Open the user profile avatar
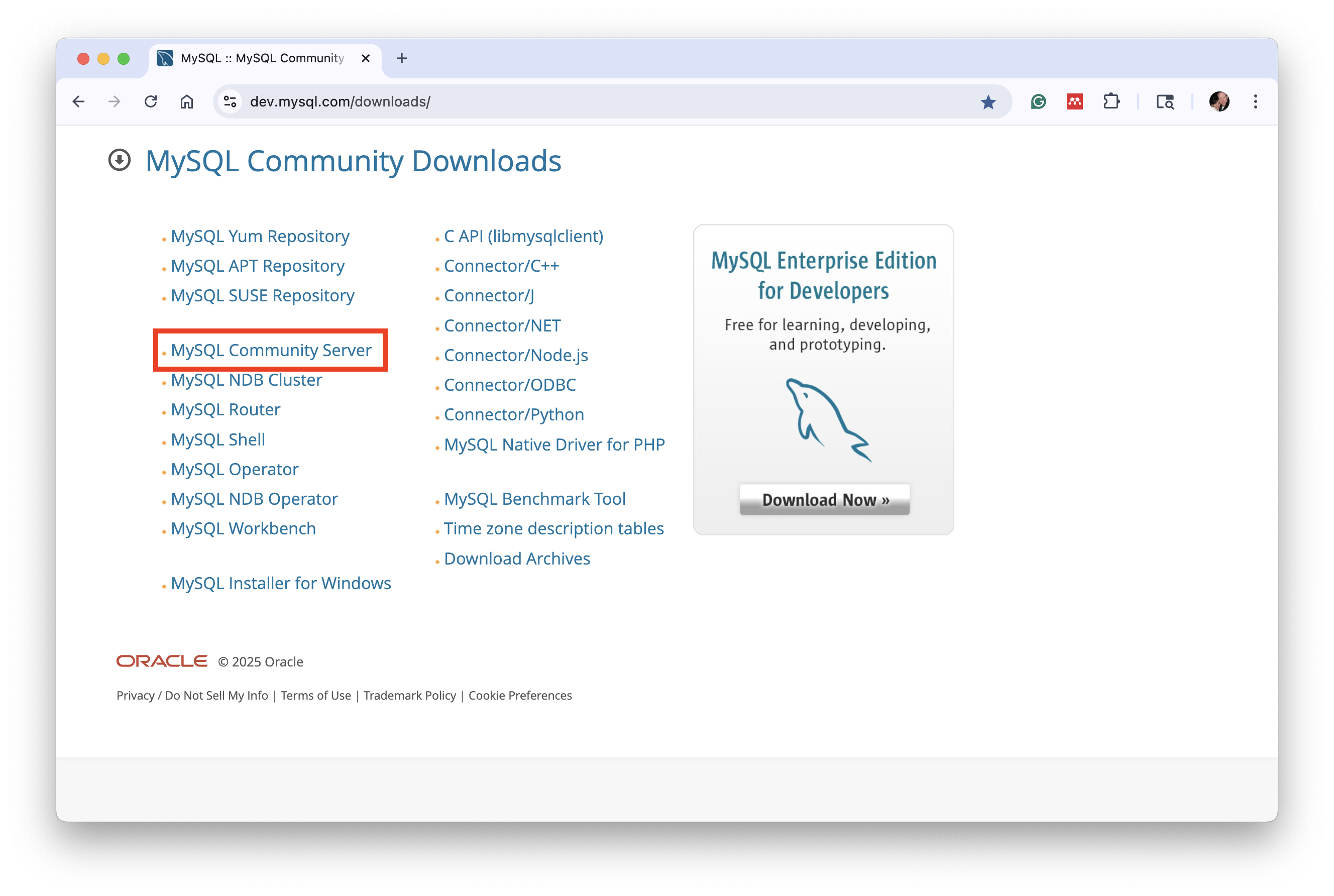1334x896 pixels. coord(1219,102)
